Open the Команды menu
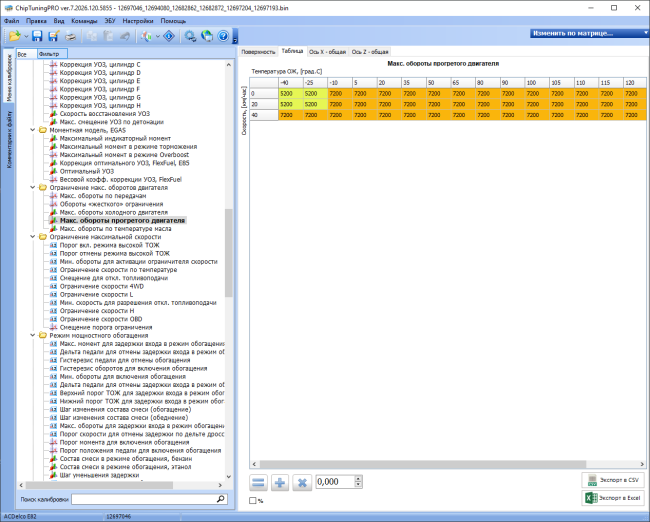650x522 pixels. [x=84, y=21]
